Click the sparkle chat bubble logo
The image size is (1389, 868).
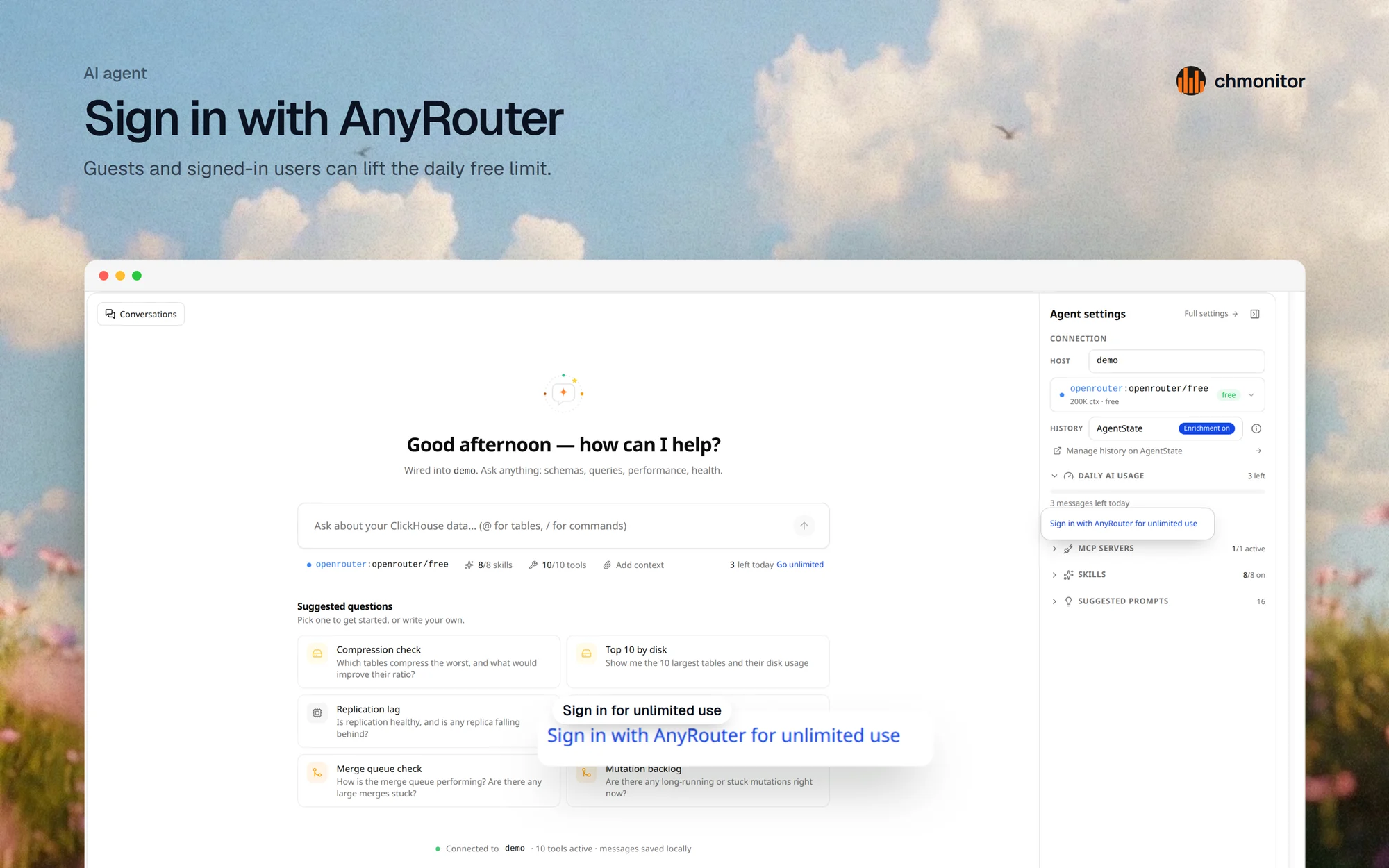point(563,392)
